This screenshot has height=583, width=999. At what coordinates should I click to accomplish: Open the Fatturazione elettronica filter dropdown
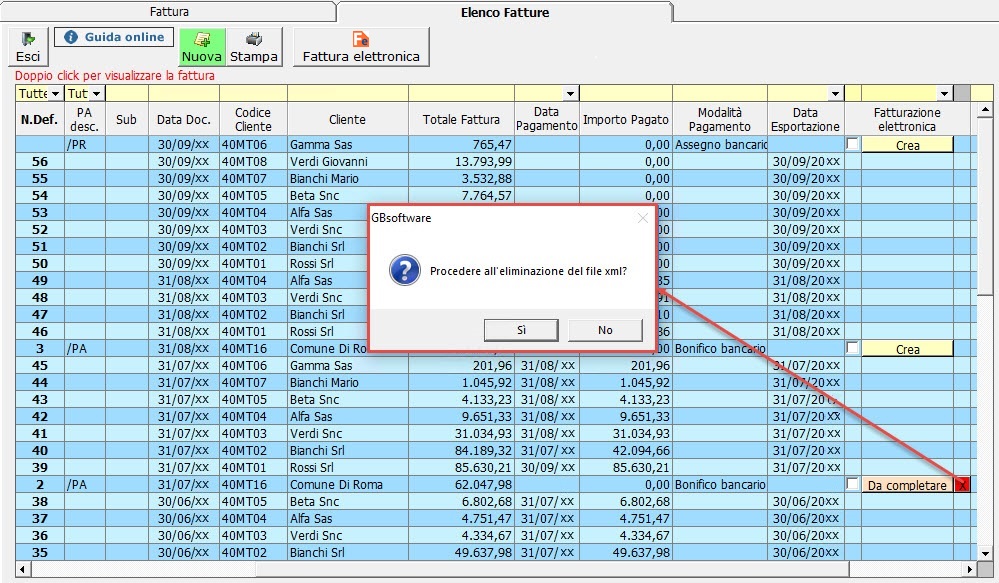(x=944, y=94)
